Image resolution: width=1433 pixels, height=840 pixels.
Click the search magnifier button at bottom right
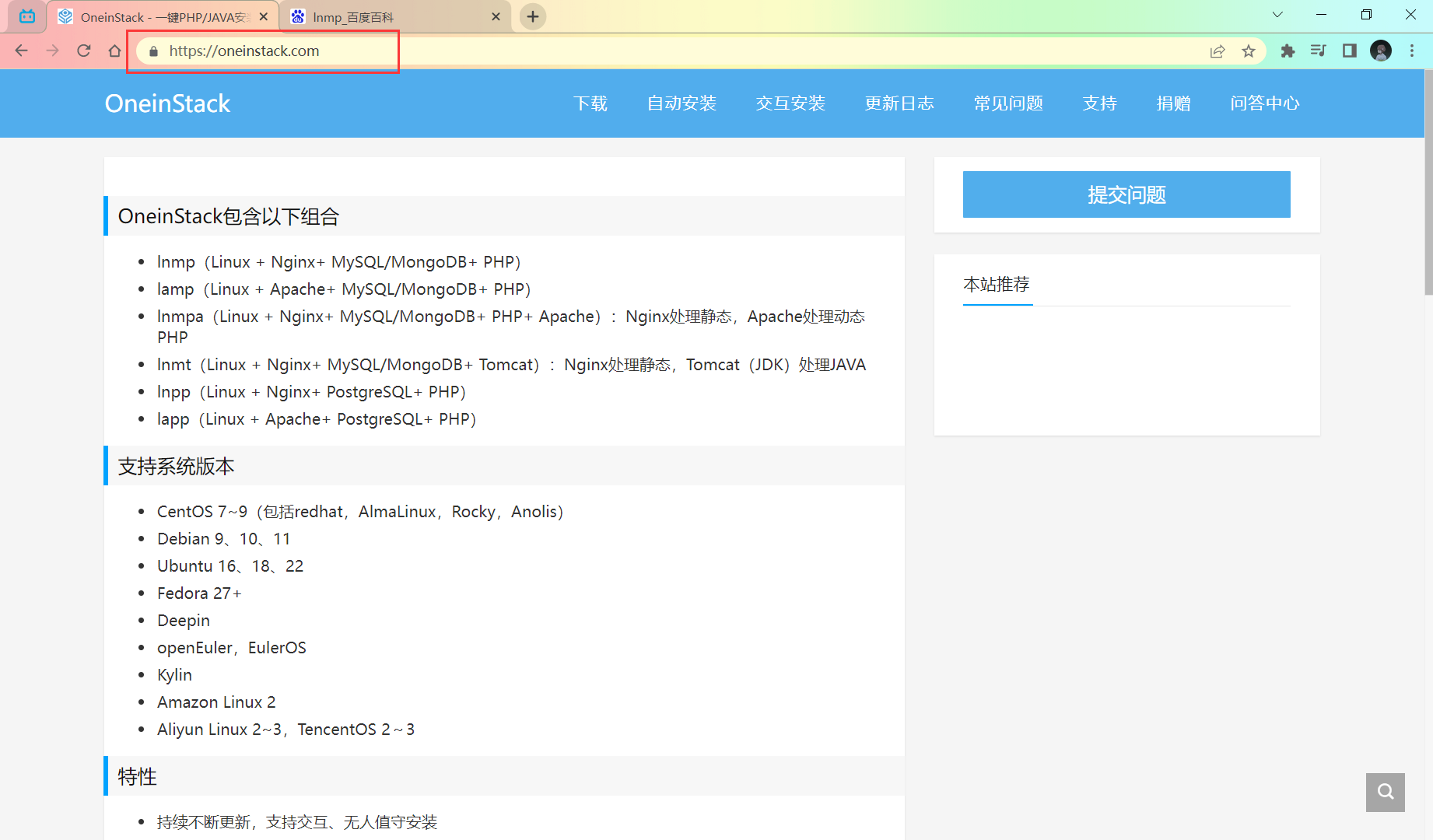coord(1386,792)
